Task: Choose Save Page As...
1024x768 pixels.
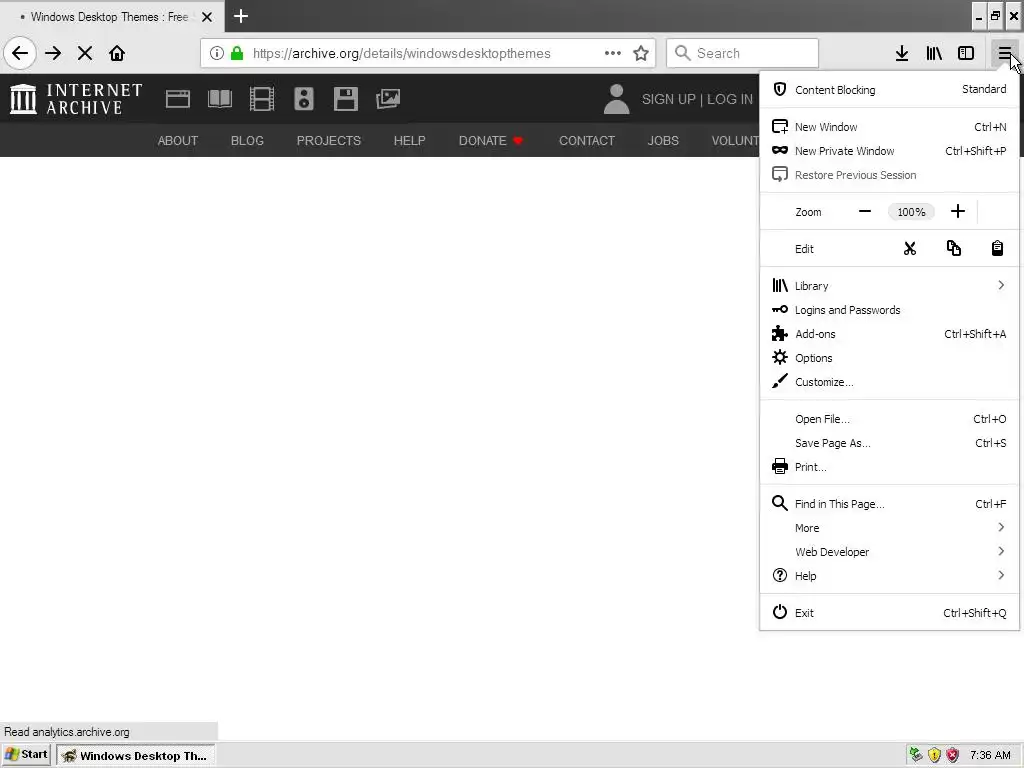Action: coord(889,443)
